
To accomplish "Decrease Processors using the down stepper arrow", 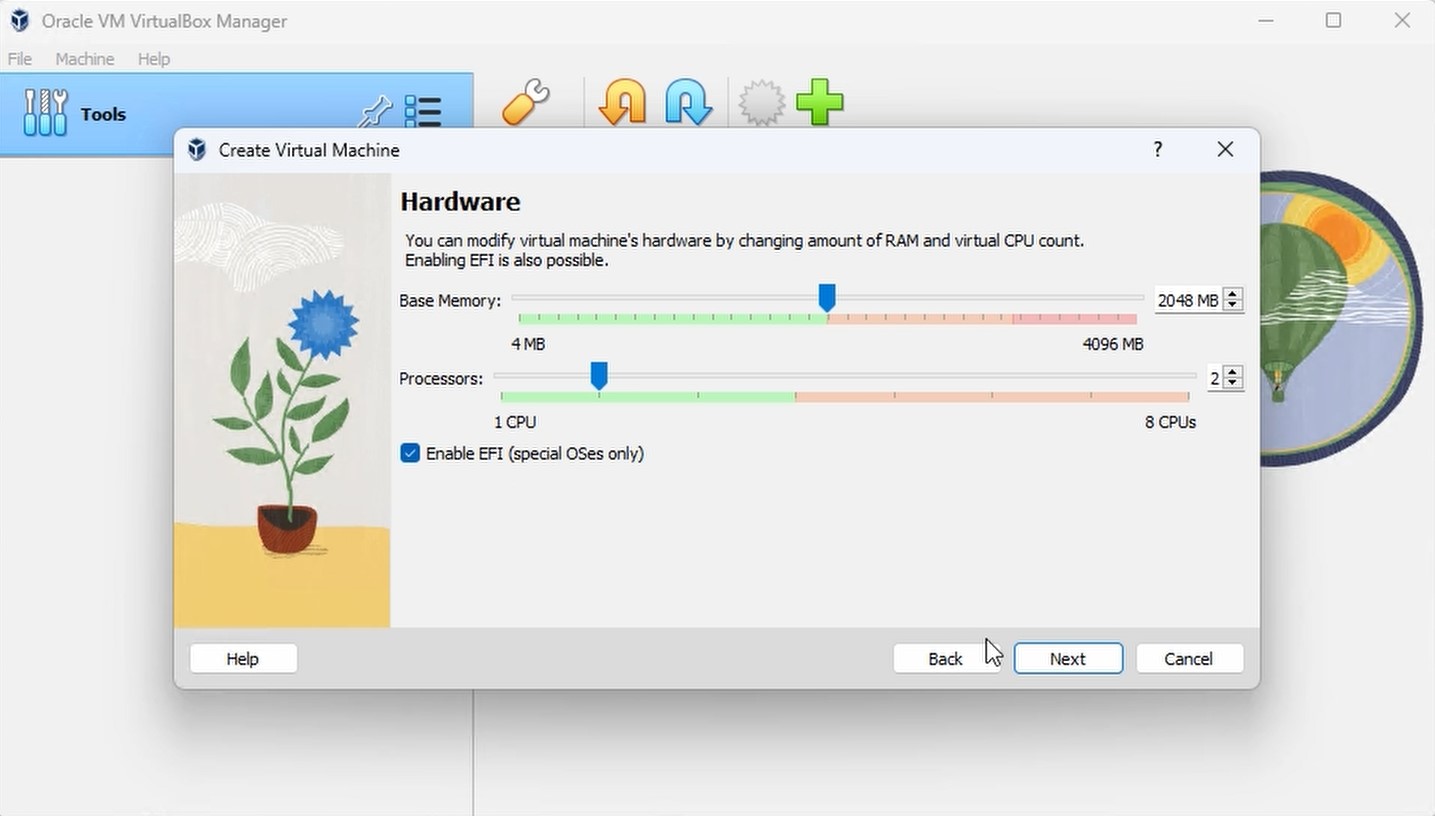I will [1234, 383].
